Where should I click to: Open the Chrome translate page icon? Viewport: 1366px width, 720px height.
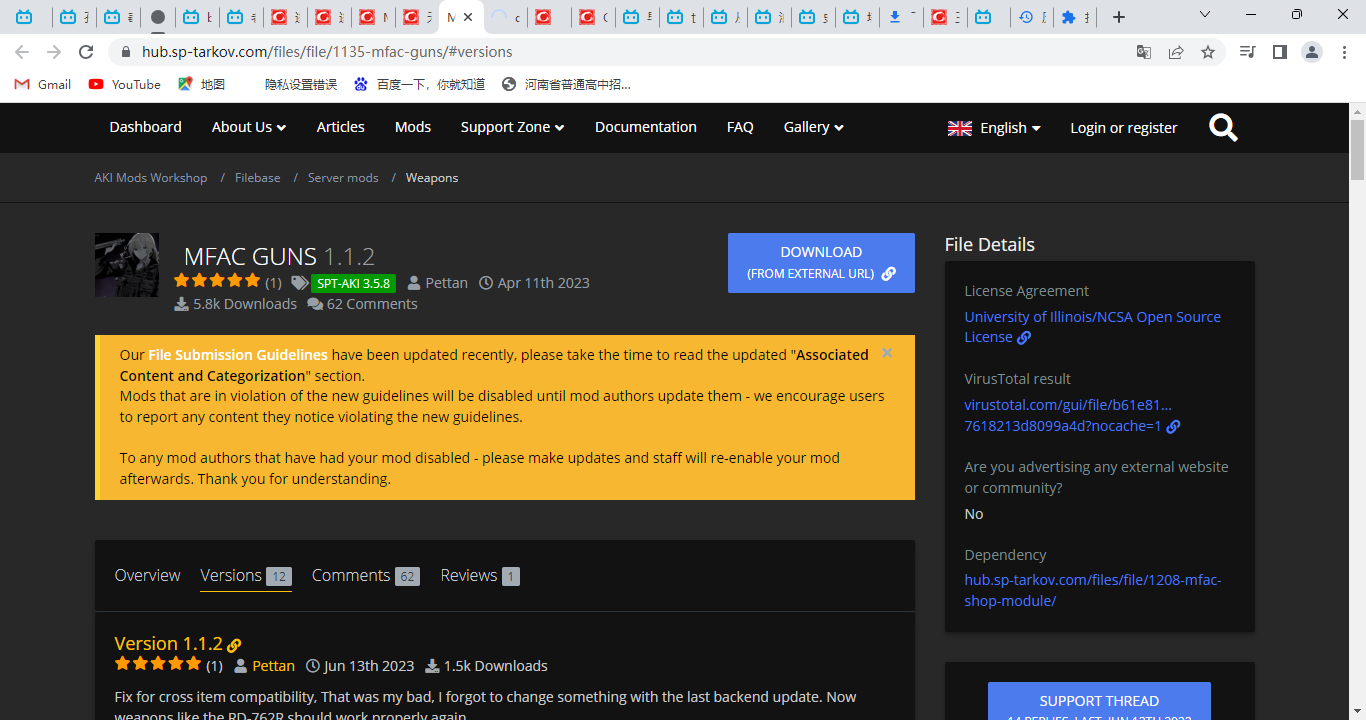click(x=1144, y=52)
